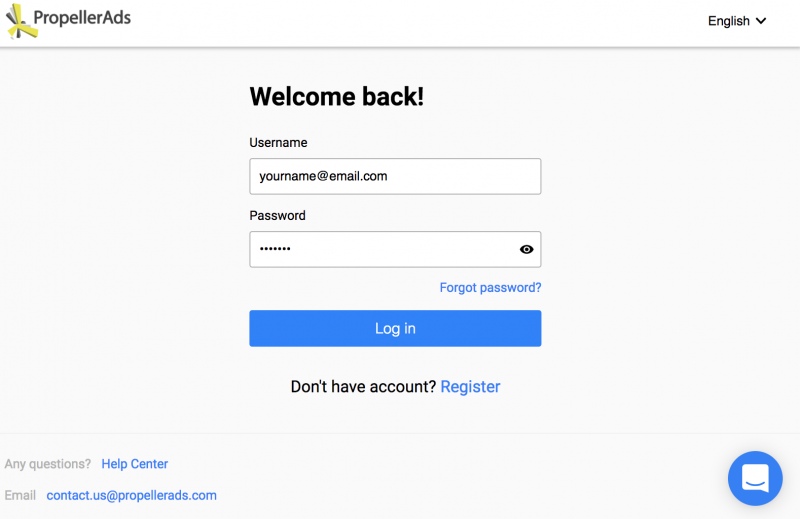Click the Welcome back! heading
This screenshot has height=519, width=800.
pos(336,97)
